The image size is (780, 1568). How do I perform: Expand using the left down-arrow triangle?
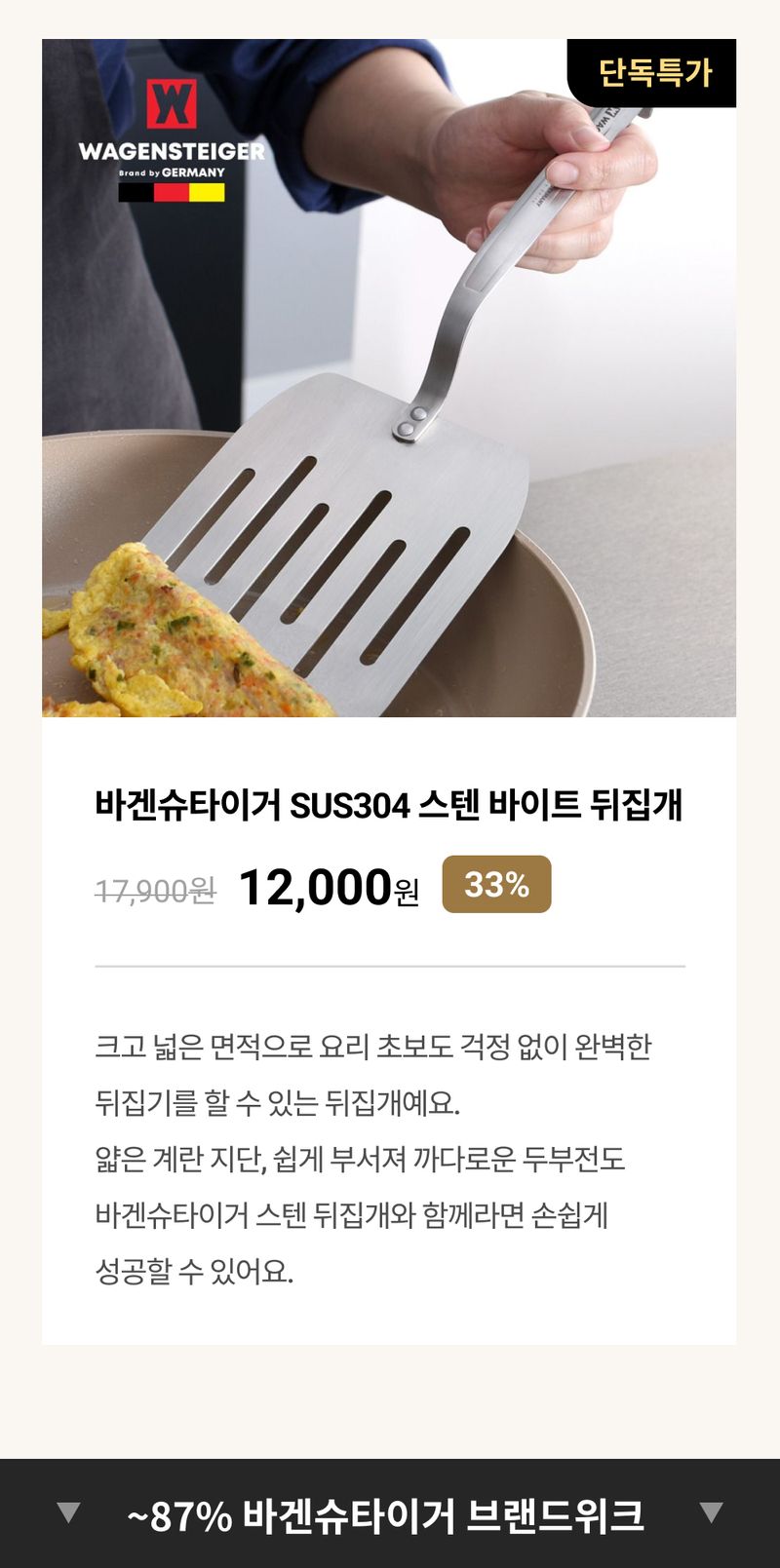coord(68,1512)
